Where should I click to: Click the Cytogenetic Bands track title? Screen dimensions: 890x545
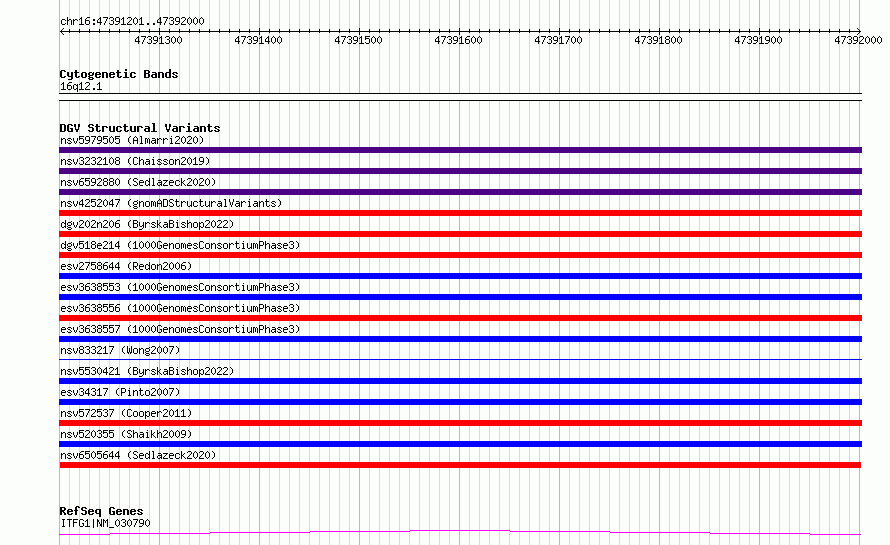[119, 74]
